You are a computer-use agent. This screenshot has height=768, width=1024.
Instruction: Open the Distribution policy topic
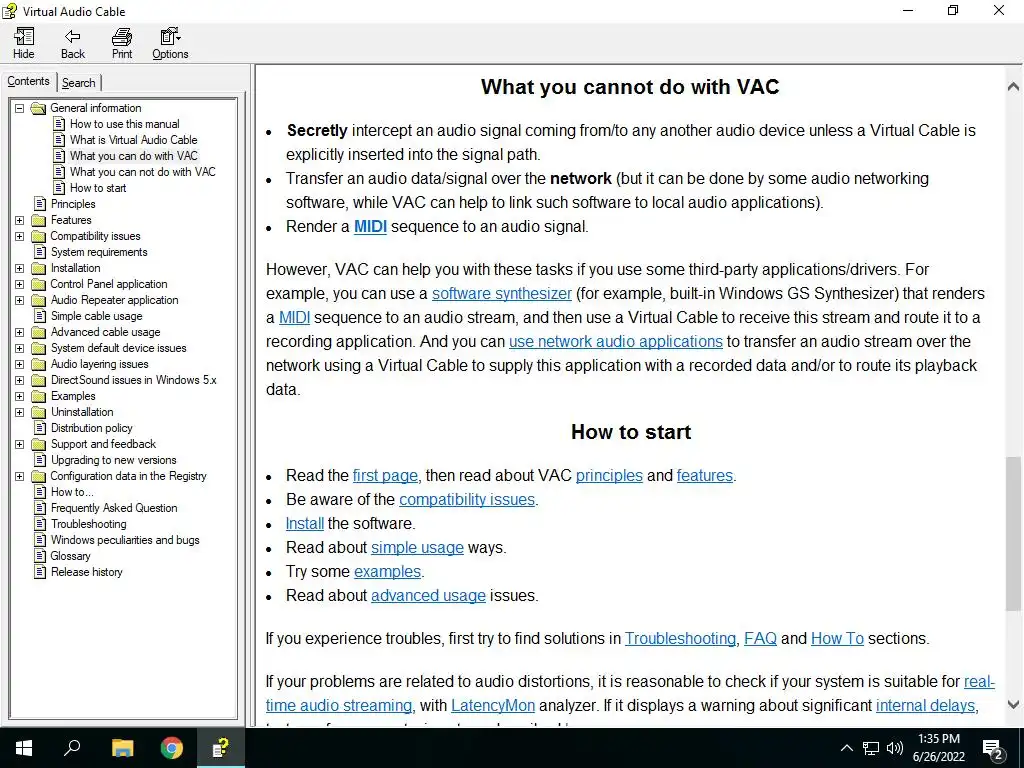(x=92, y=428)
